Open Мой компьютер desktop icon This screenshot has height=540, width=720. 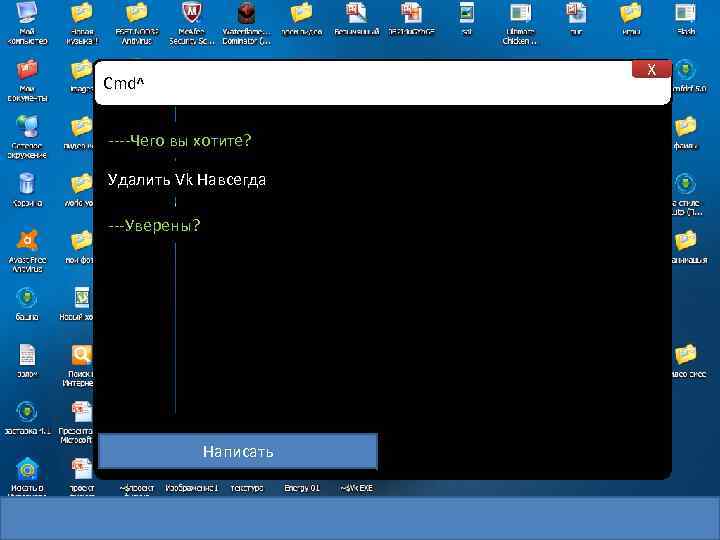pos(27,23)
